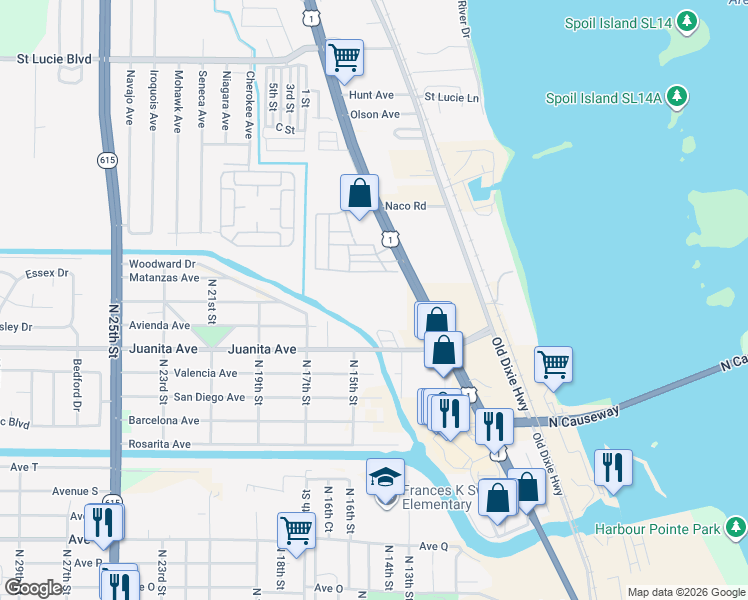Click the Spoil Island SL14A label
Image resolution: width=748 pixels, height=600 pixels.
click(x=603, y=98)
